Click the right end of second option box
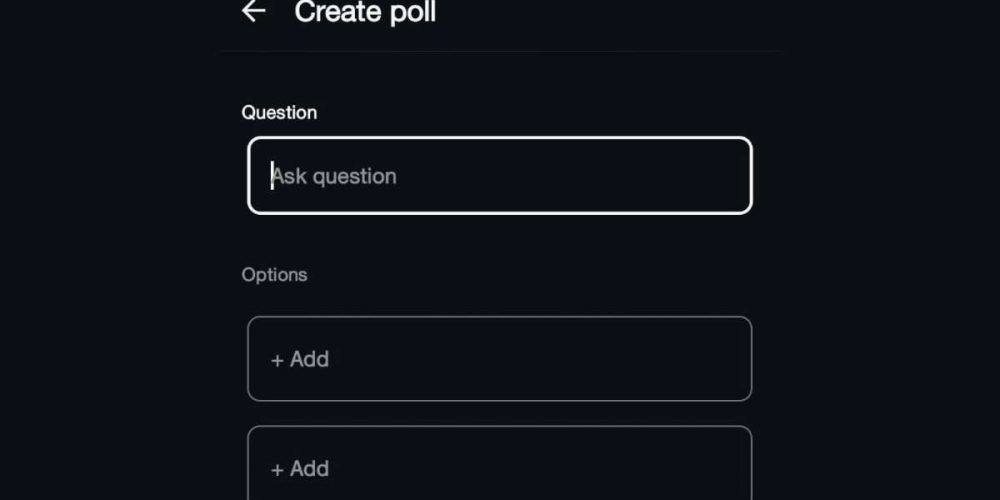Image resolution: width=1000 pixels, height=500 pixels. point(725,467)
